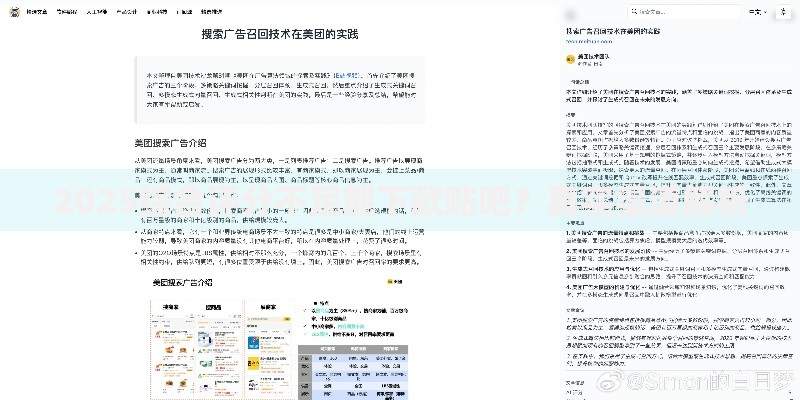Open the 中文 language dropdown
This screenshot has width=800, height=400.
758,12
